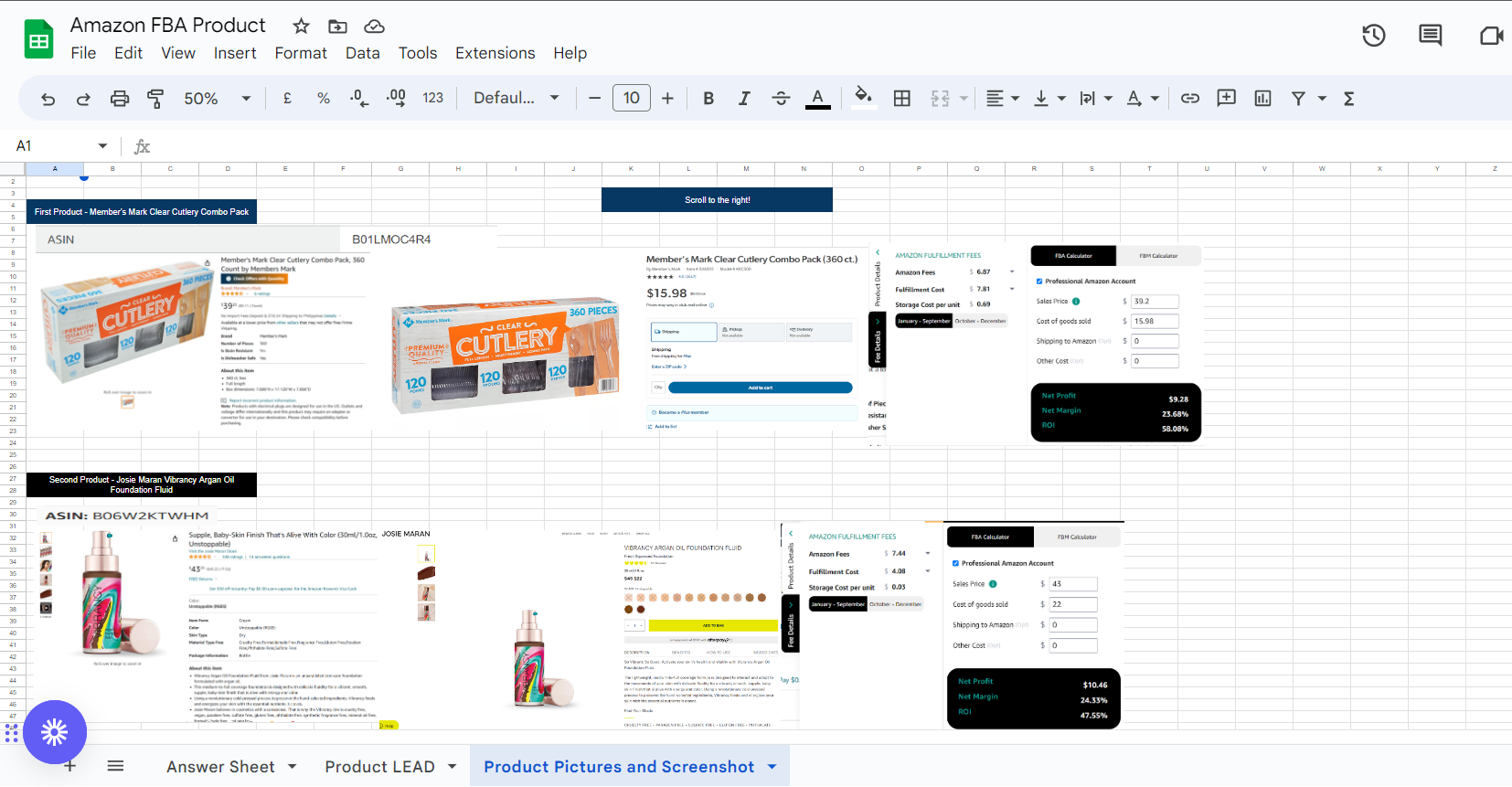Click the purple floating assistant button

pyautogui.click(x=55, y=732)
